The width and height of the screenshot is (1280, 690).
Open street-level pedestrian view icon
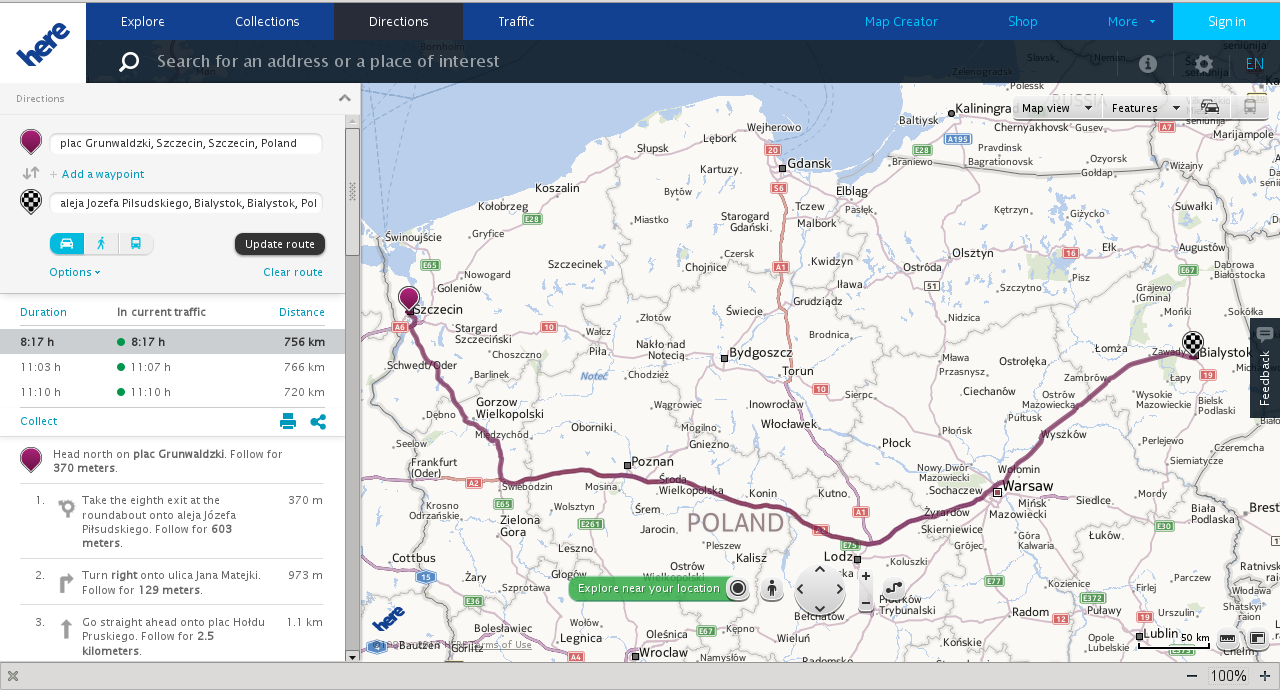coord(771,589)
